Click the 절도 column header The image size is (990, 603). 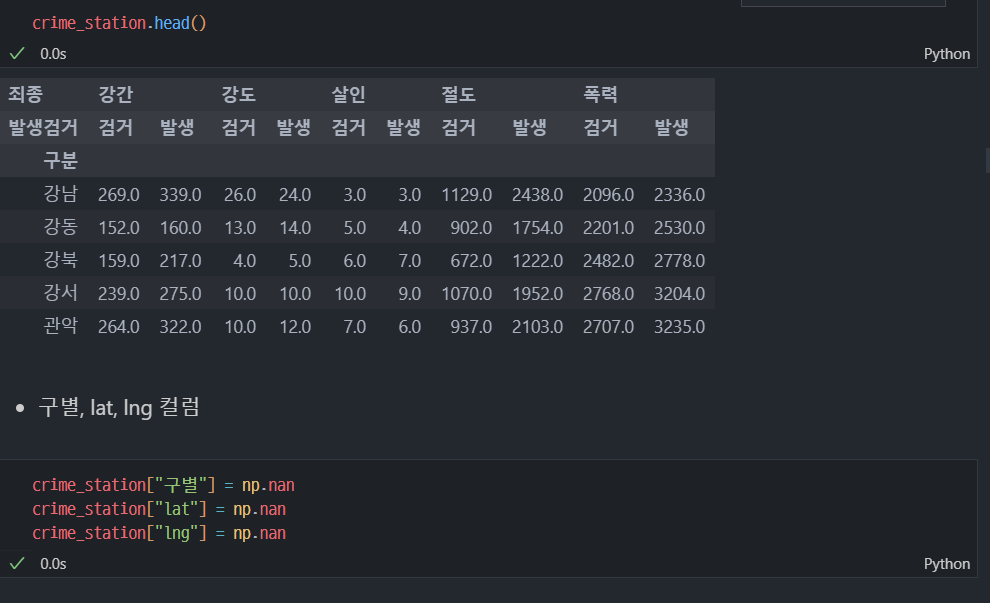[x=458, y=95]
